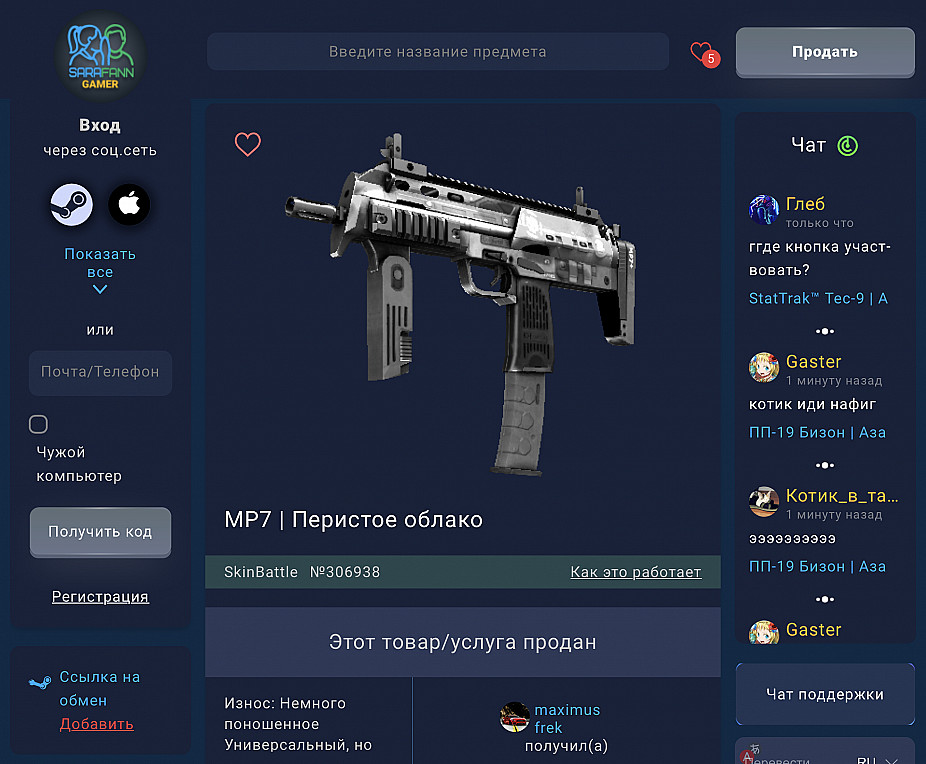
Task: Click the Продать button
Action: [825, 52]
